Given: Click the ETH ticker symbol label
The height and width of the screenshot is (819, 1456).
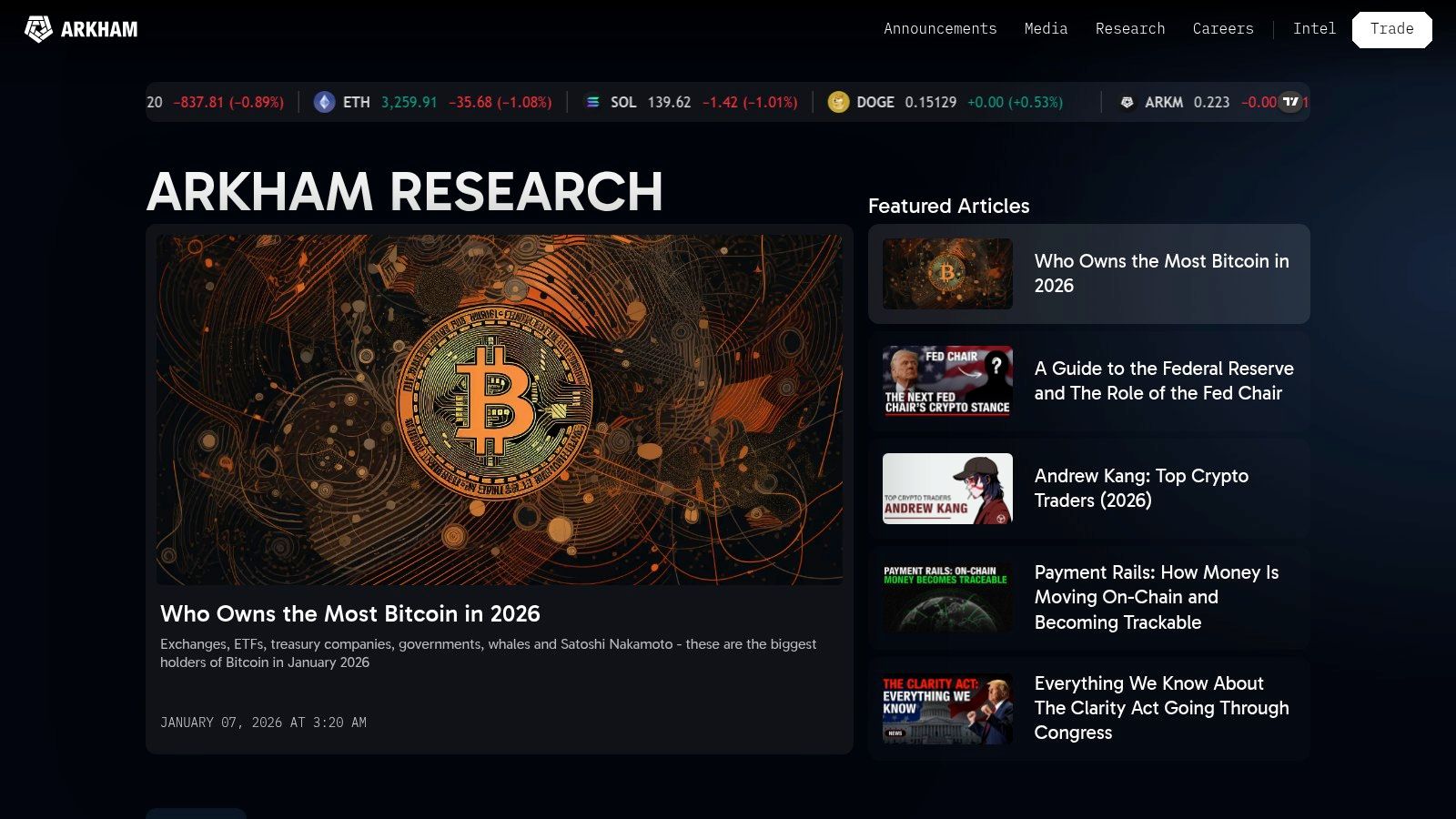Looking at the screenshot, I should pos(357,102).
